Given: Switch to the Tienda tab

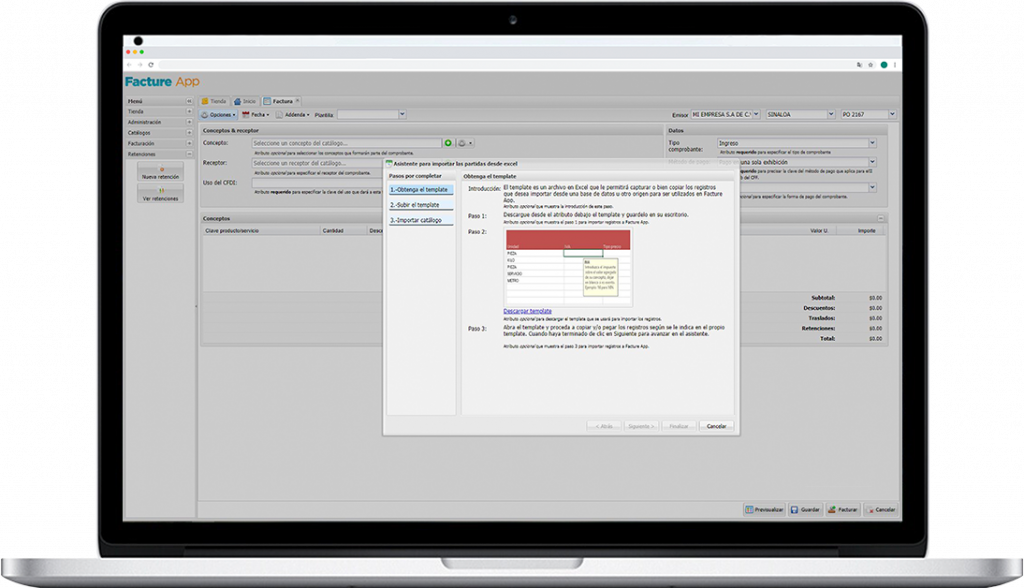Looking at the screenshot, I should pos(214,102).
